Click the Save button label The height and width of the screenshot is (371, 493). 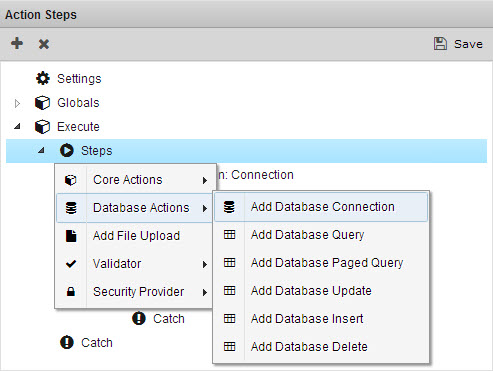(468, 44)
